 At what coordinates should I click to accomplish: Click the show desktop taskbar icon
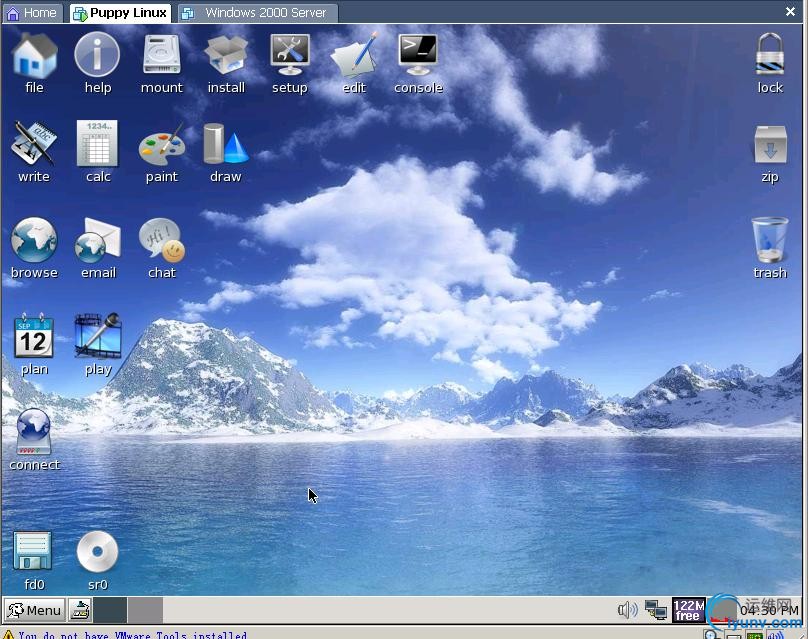(x=80, y=610)
